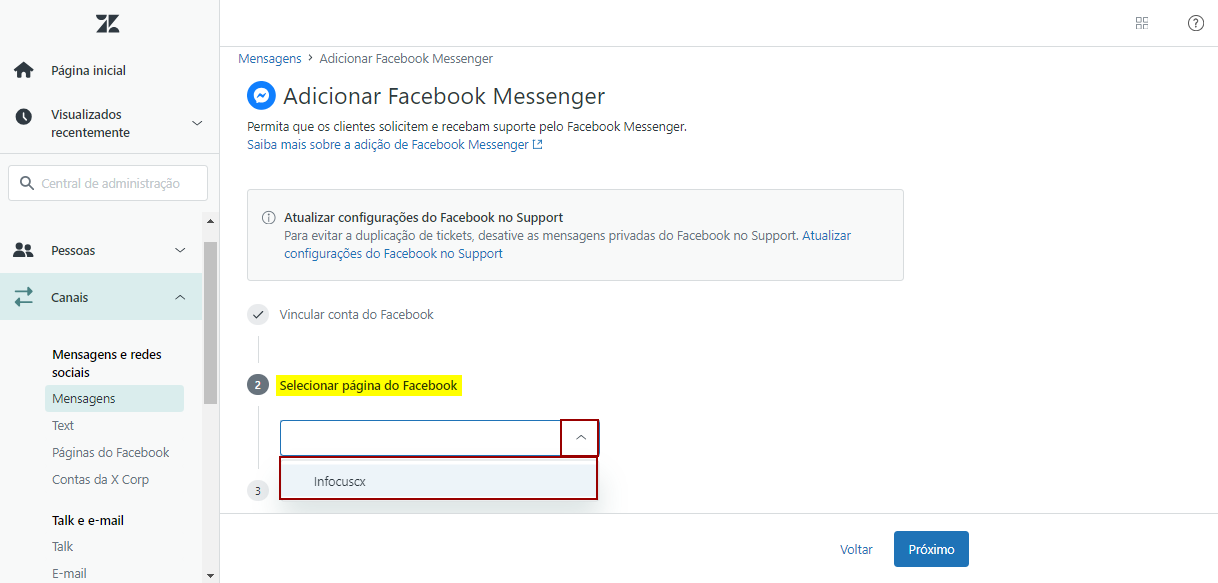
Task: Click the Zendesk logo icon
Action: [x=108, y=24]
